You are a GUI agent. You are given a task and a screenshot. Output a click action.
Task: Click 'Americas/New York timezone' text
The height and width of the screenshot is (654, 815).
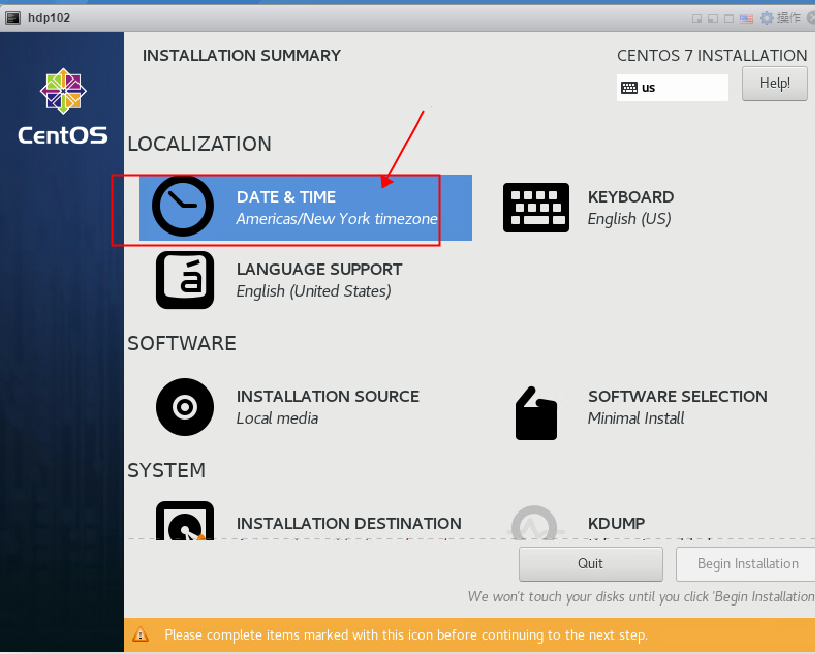point(337,218)
